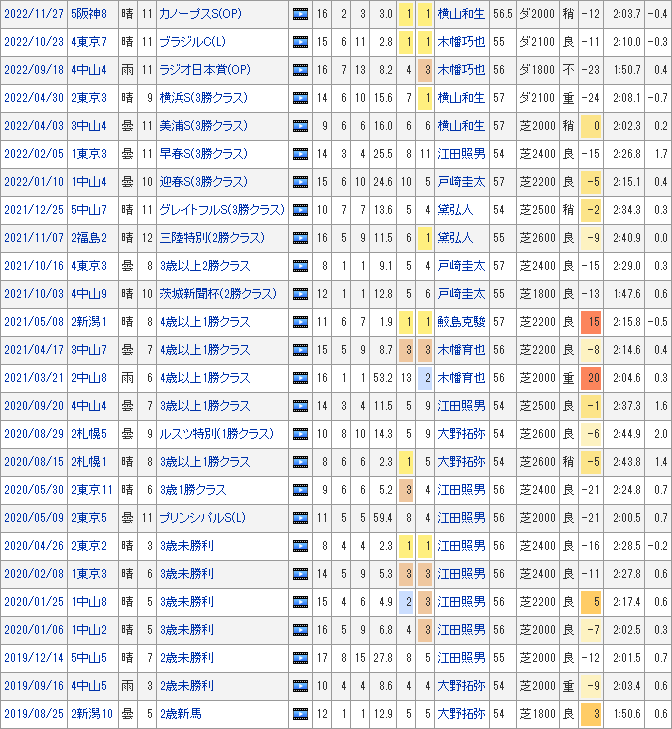The width and height of the screenshot is (672, 729).
Task: Open venue link 4東京7
Action: pos(89,42)
